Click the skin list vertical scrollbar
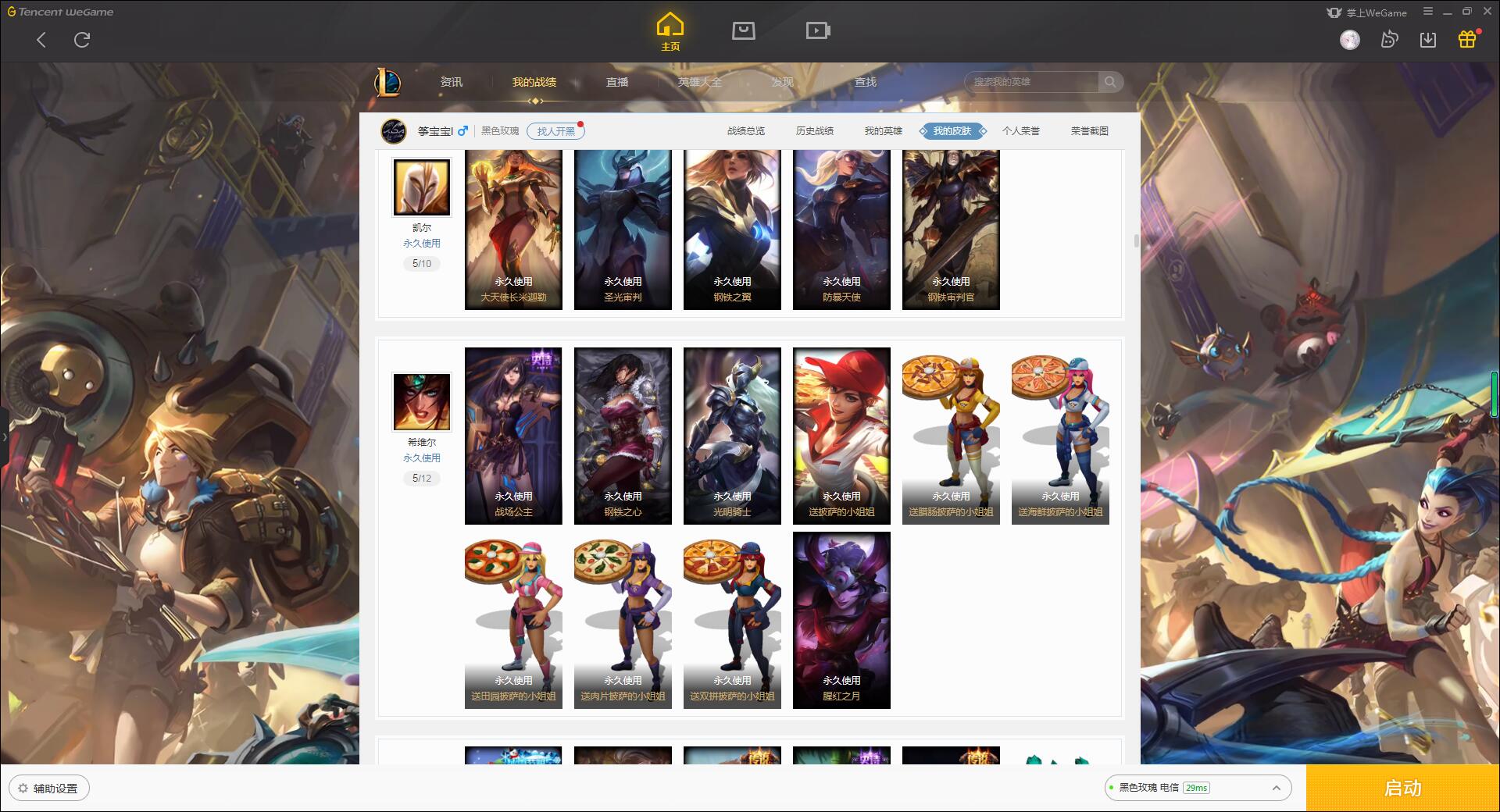The width and height of the screenshot is (1500, 812). 1136,240
